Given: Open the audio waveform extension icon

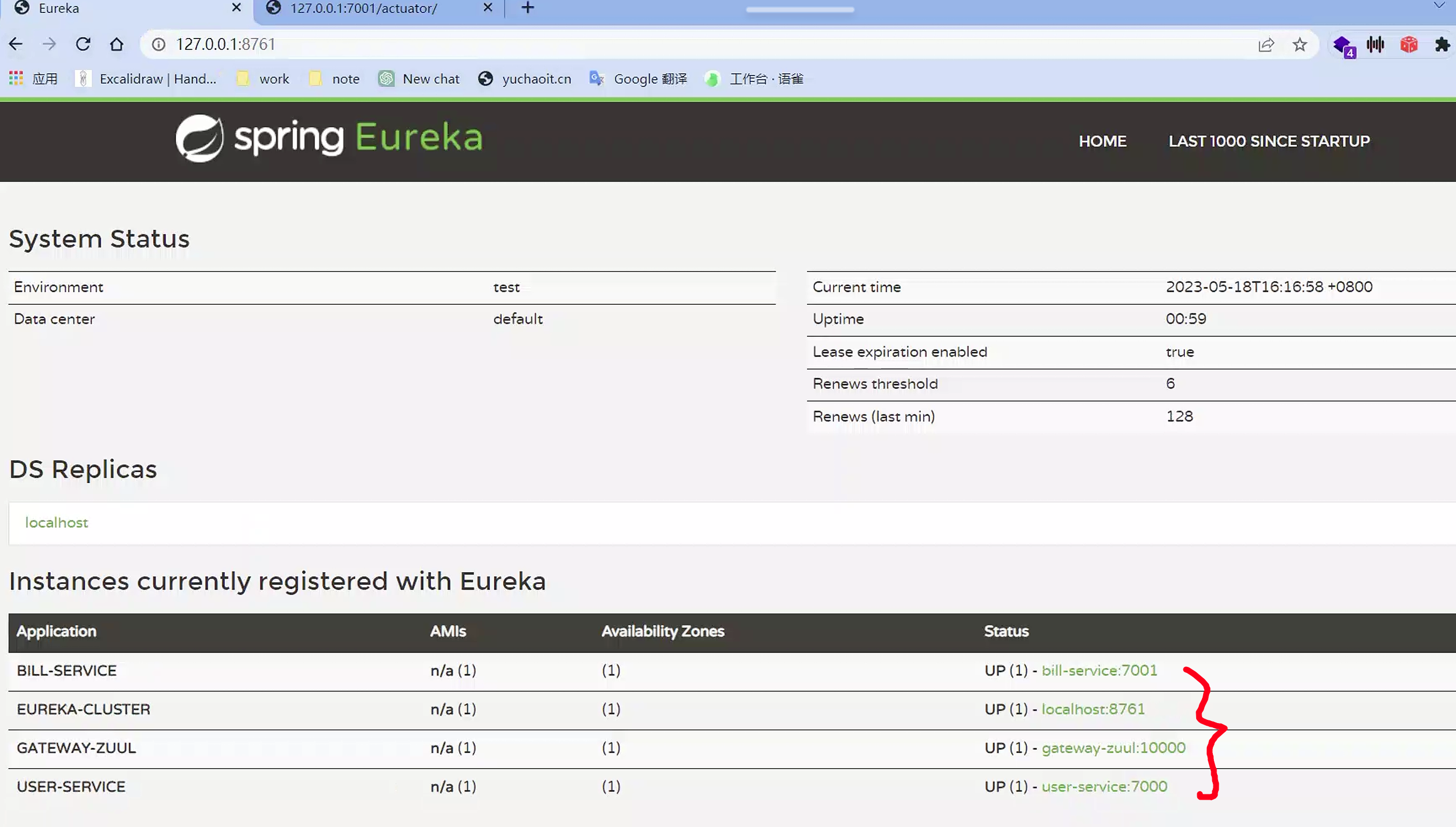Looking at the screenshot, I should [1375, 44].
